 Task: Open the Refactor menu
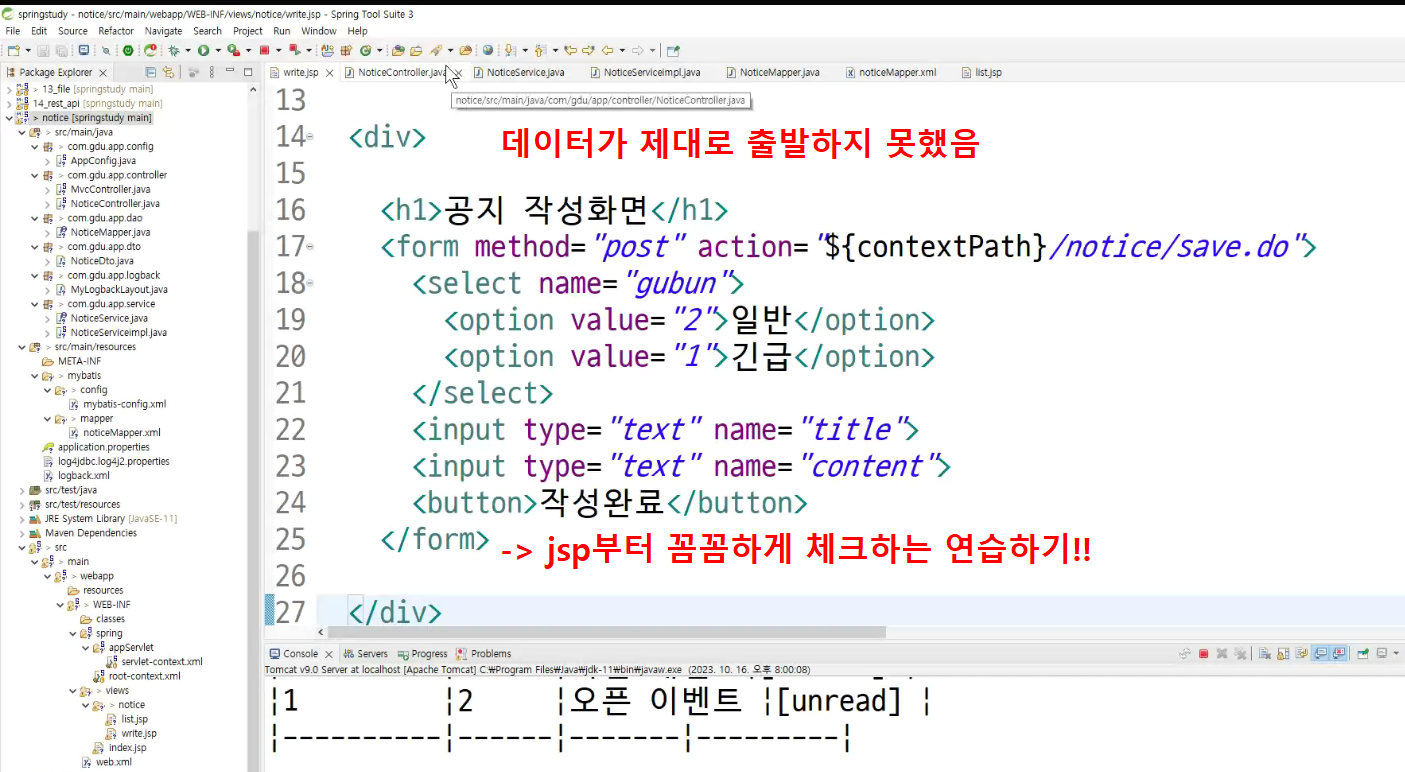[x=116, y=31]
